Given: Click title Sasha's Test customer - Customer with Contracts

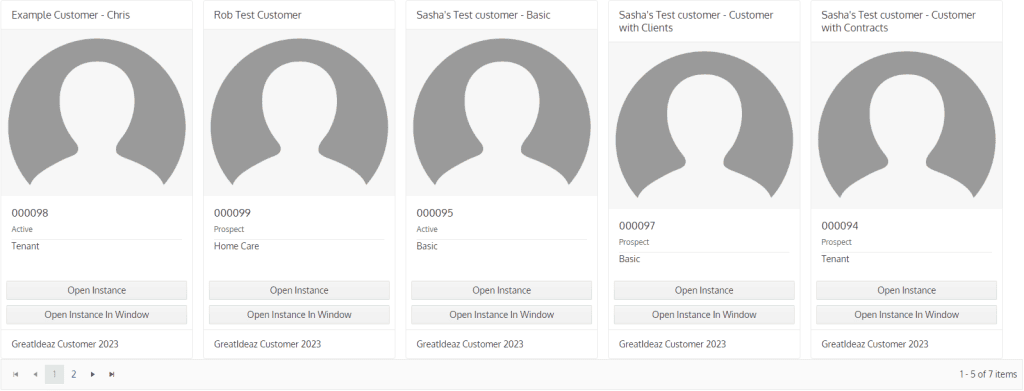Looking at the screenshot, I should point(899,22).
